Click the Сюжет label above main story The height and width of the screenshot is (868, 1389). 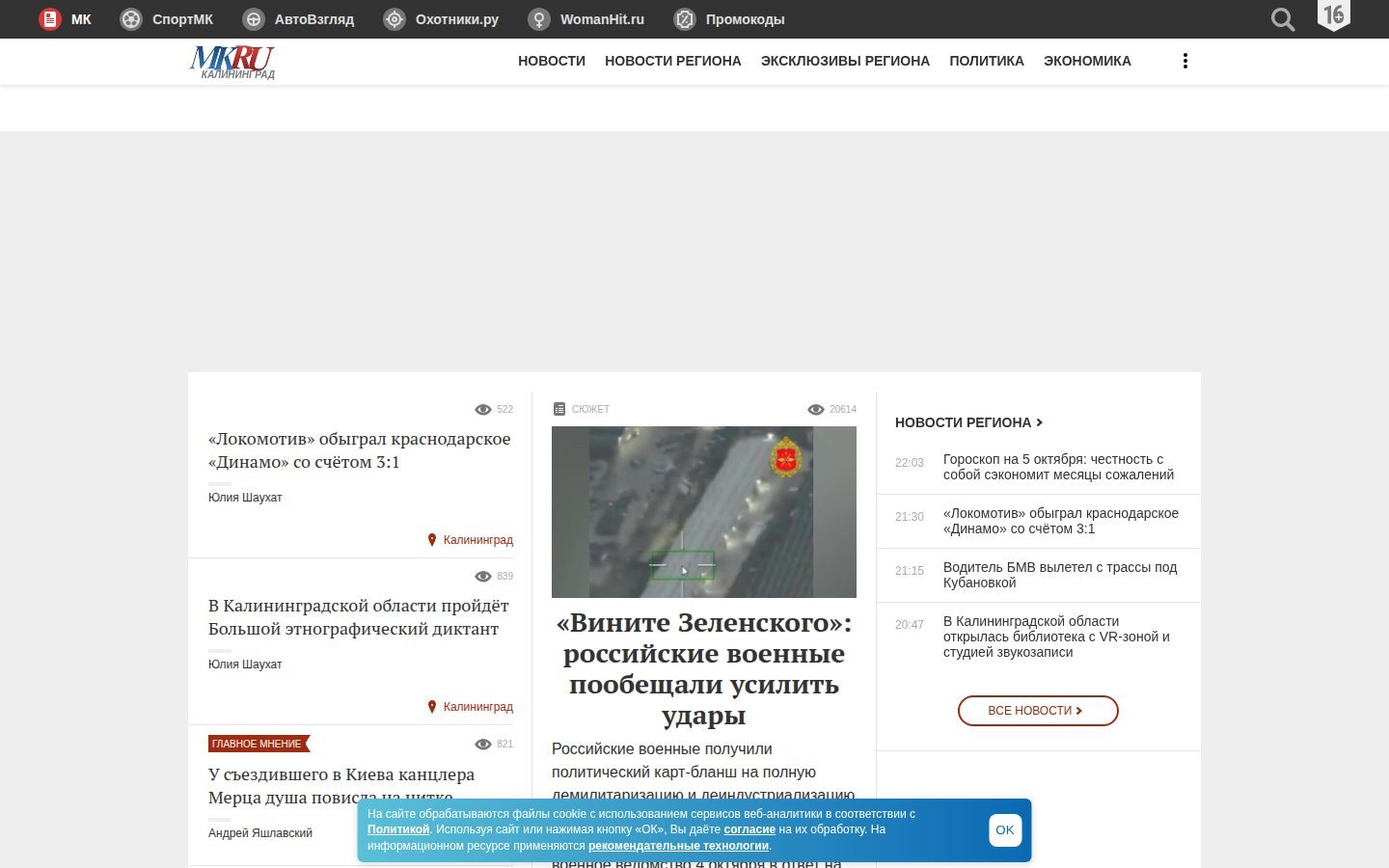(590, 409)
